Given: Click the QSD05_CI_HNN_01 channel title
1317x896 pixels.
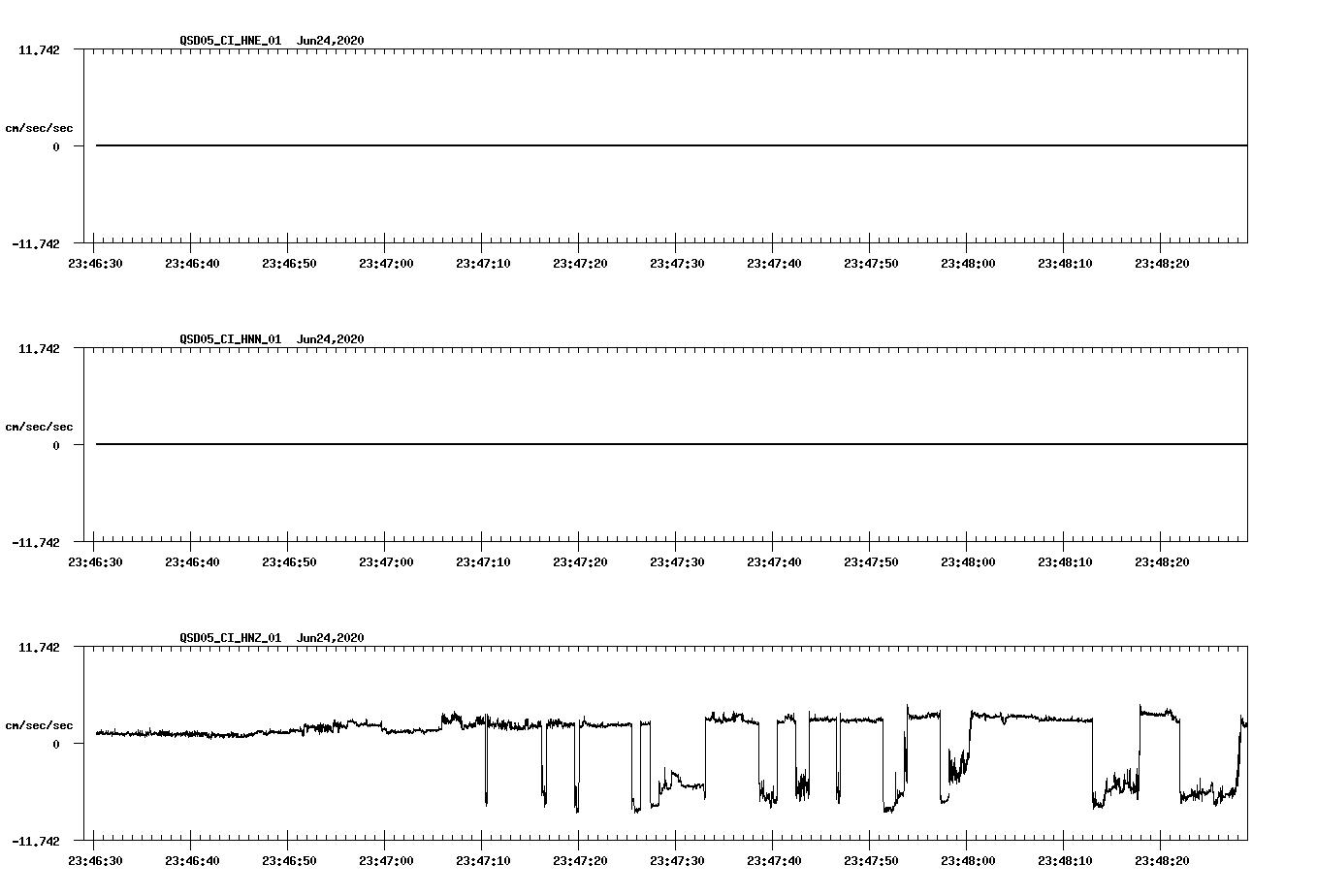Looking at the screenshot, I should [x=231, y=339].
